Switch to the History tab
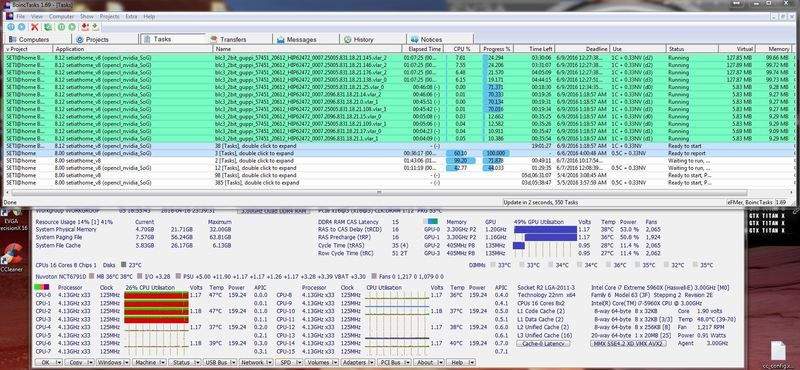Image resolution: width=800 pixels, height=370 pixels. pos(373,39)
